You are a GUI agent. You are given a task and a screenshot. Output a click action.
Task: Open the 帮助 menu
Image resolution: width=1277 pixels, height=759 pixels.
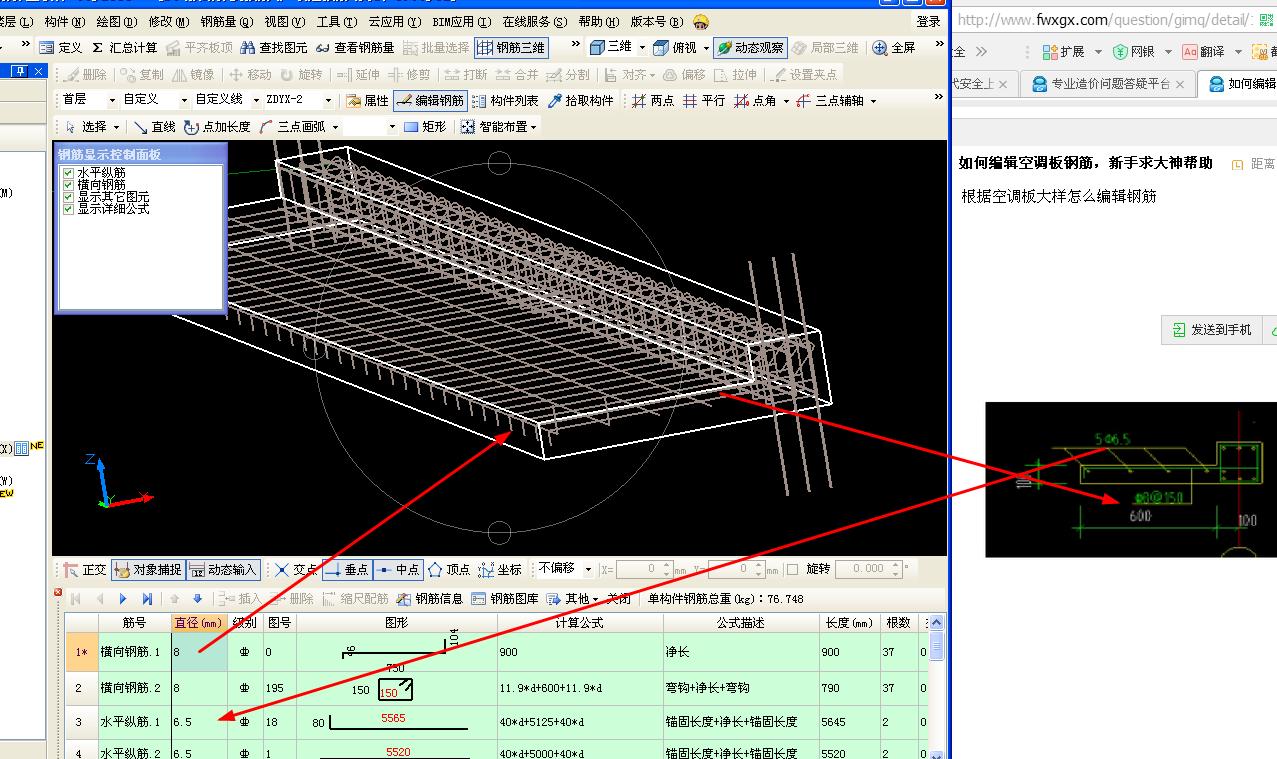point(598,21)
